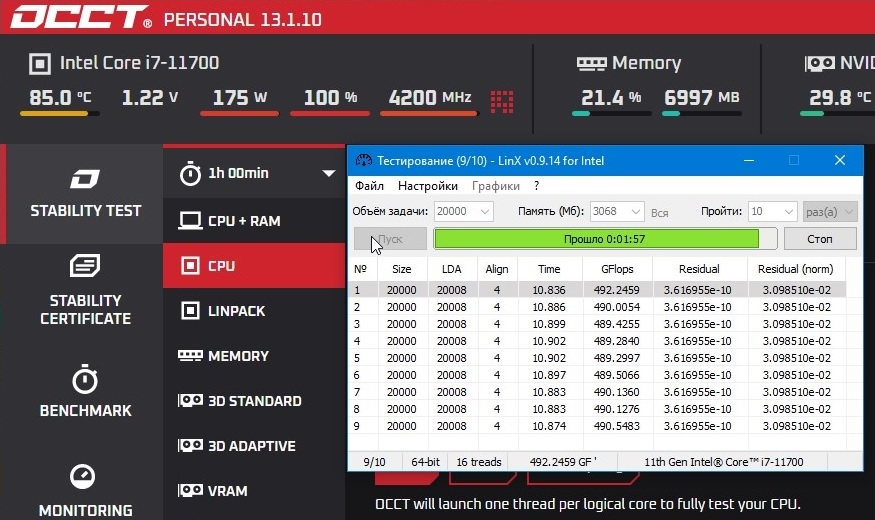Select the VRAM test label

[228, 491]
